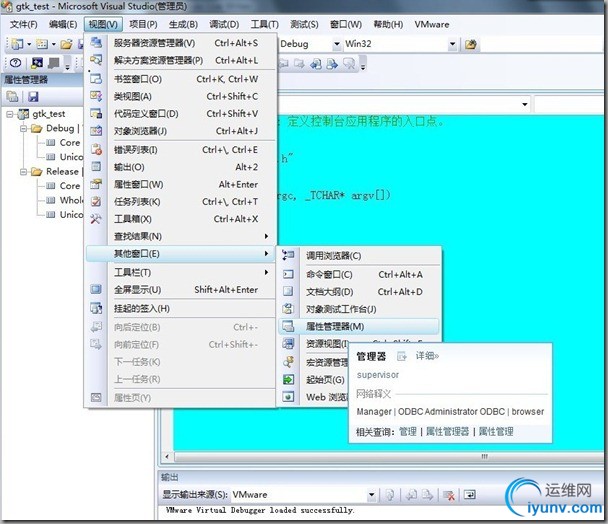Click the save icon in 属性管理器 panel
The height and width of the screenshot is (524, 608).
click(x=33, y=97)
